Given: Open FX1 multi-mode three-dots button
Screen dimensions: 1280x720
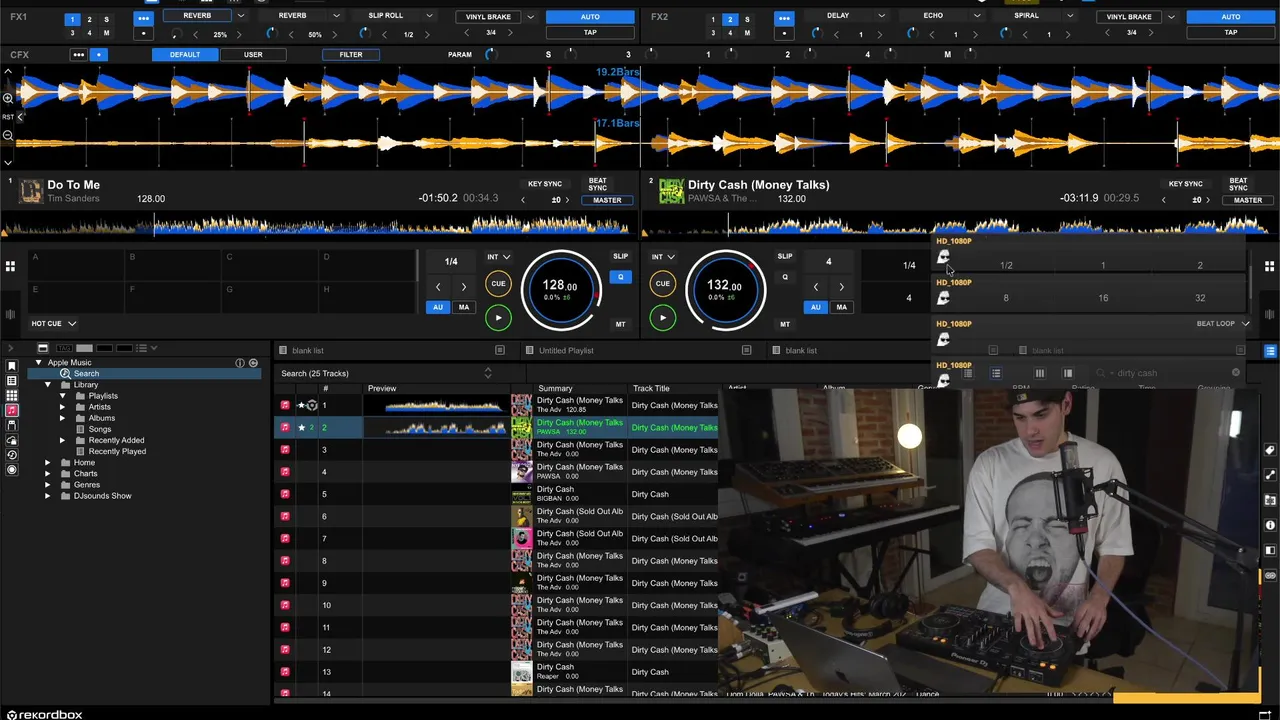Looking at the screenshot, I should pos(143,18).
